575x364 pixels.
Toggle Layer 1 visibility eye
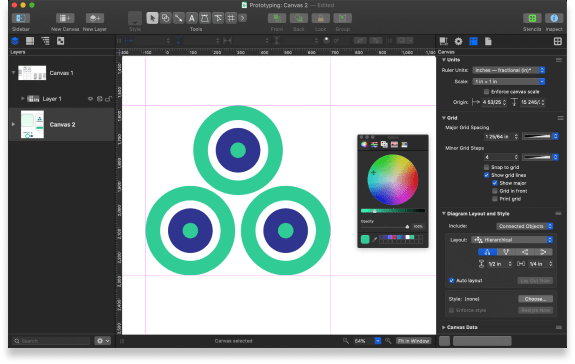(90, 99)
